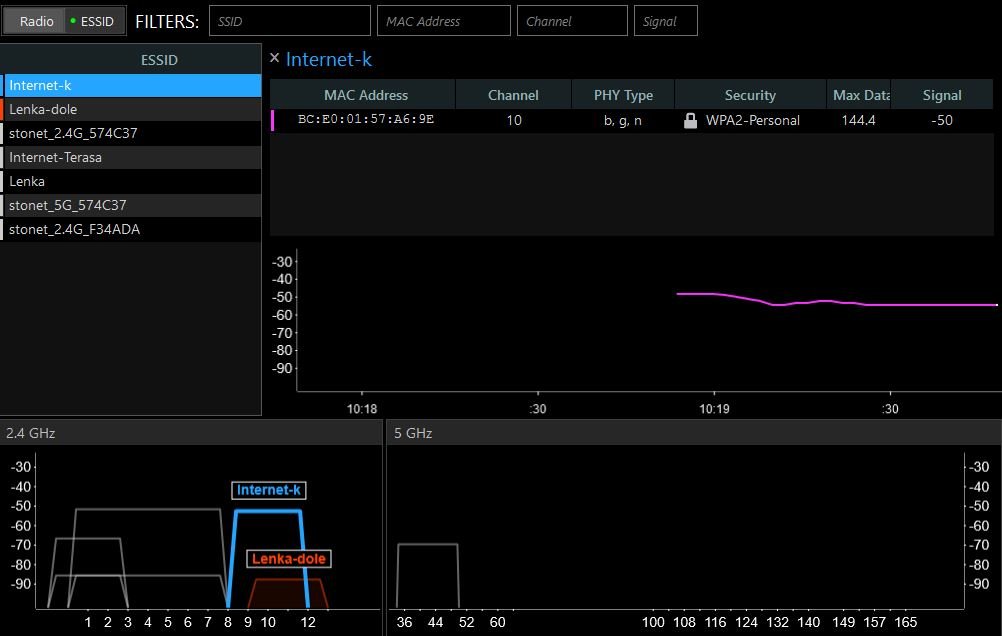This screenshot has height=636, width=1002.
Task: Click the PHY Type column header
Action: click(x=622, y=94)
